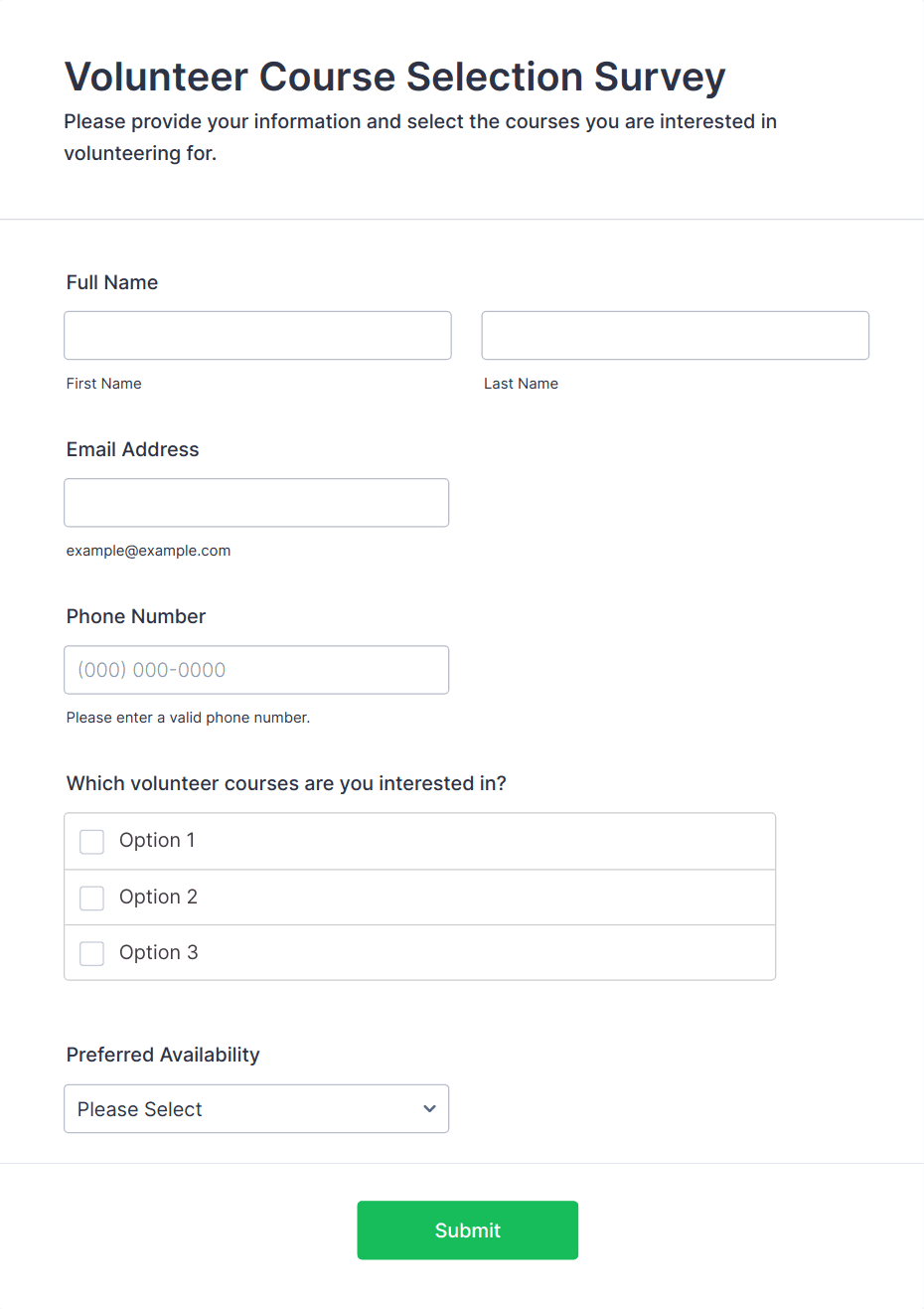Screen dimensions: 924x1309
Task: Click the 'Volunteer Course Selection Survey' heading
Action: (x=395, y=78)
